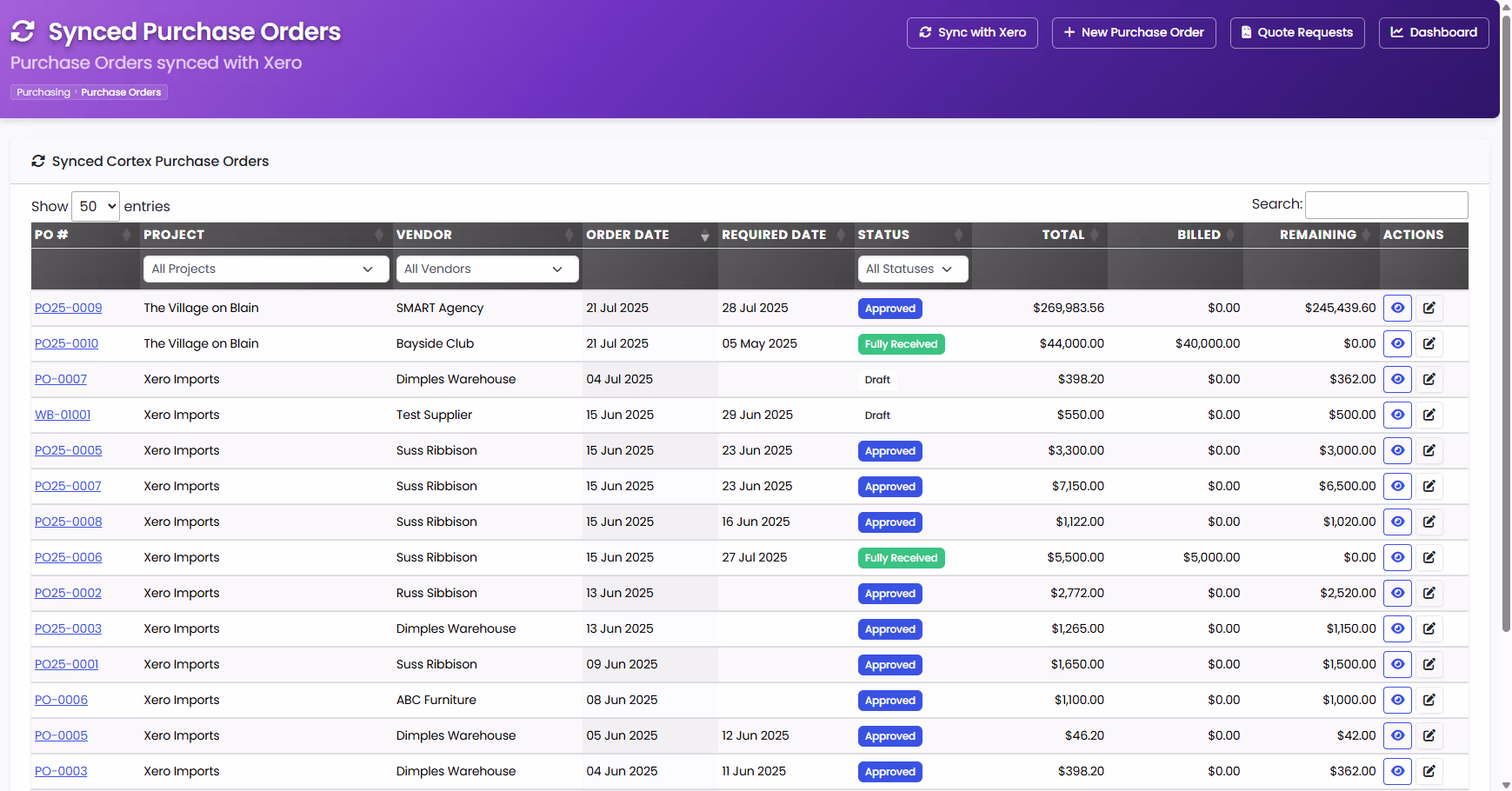Image resolution: width=1512 pixels, height=791 pixels.
Task: Edit purchase order PO25-0003
Action: [1429, 628]
